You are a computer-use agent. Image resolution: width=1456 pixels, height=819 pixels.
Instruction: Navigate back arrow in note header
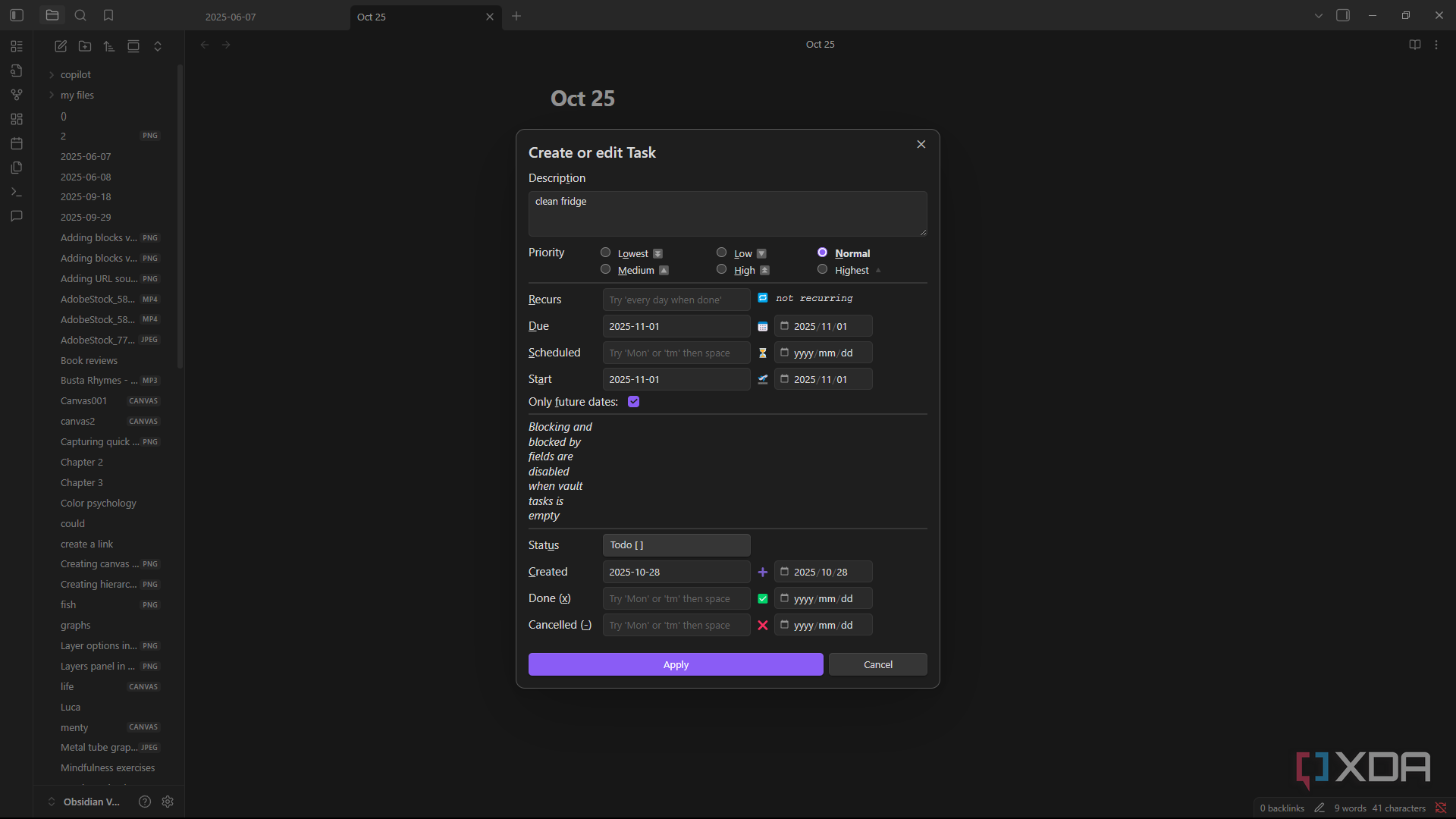pyautogui.click(x=205, y=45)
